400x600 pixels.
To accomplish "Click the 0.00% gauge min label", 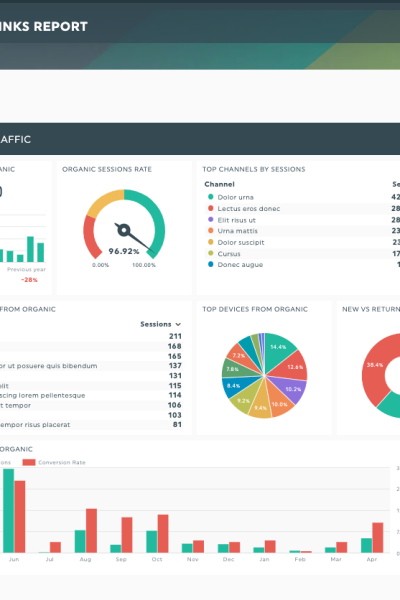I will point(100,265).
